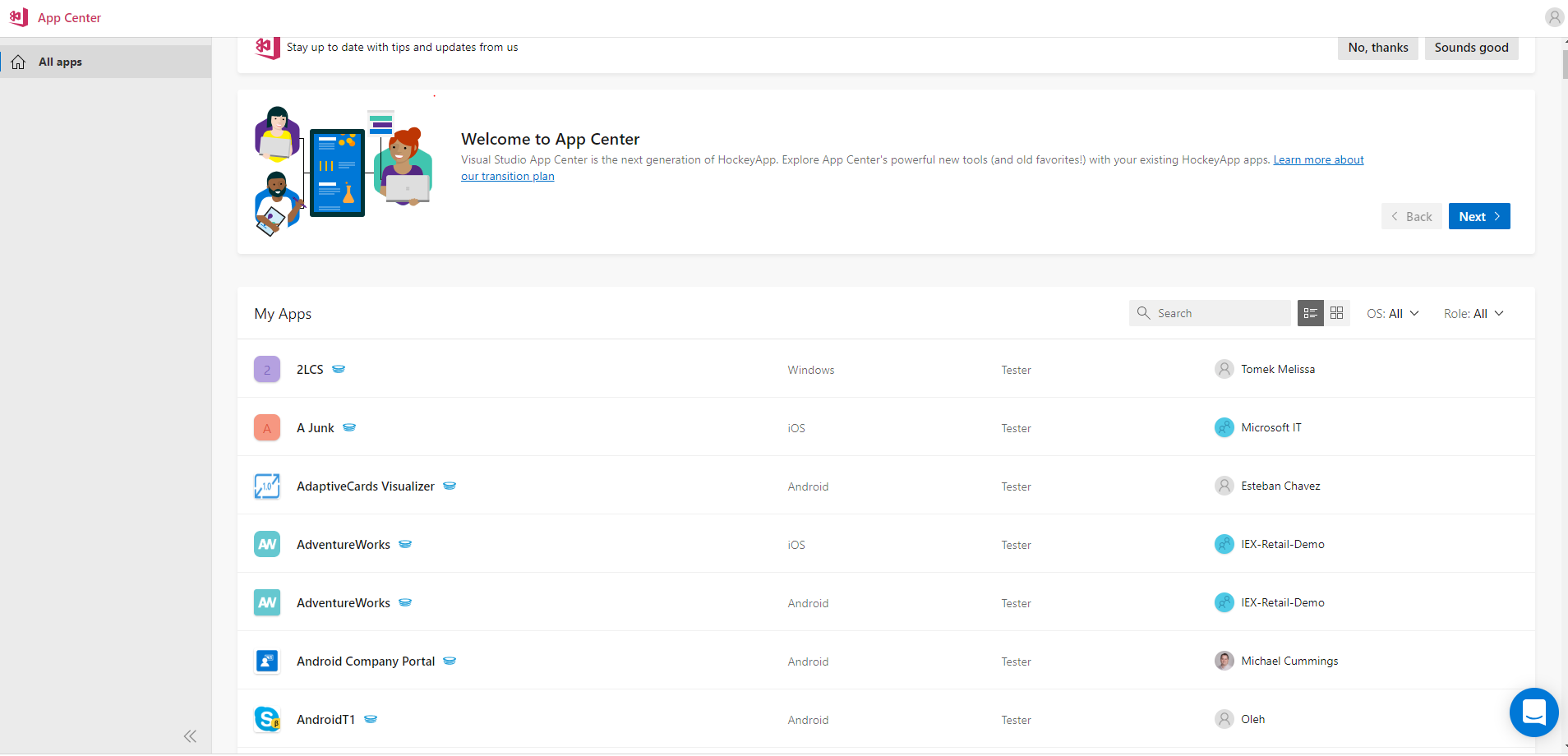Focus the My Apps search field
This screenshot has height=756, width=1568.
pos(1210,313)
